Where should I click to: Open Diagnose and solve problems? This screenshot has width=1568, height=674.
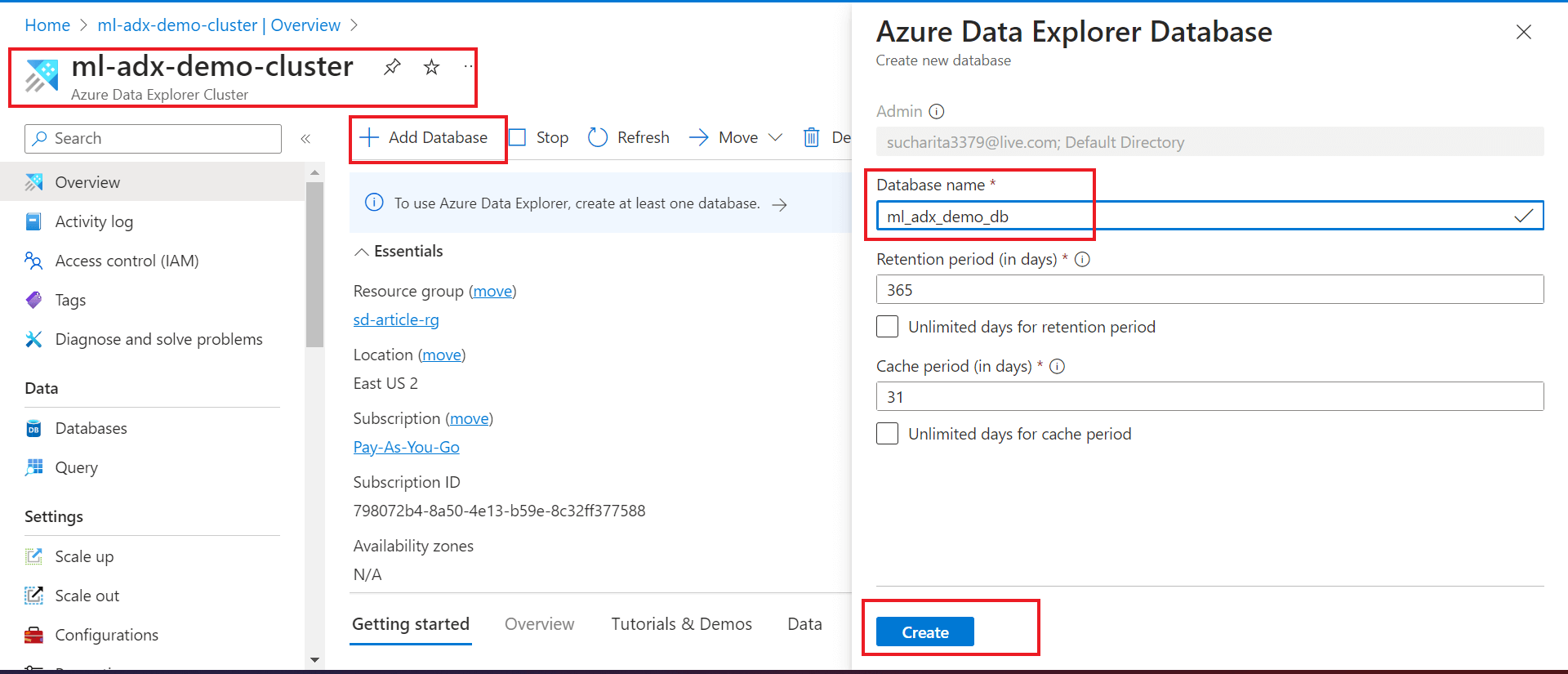coord(158,339)
